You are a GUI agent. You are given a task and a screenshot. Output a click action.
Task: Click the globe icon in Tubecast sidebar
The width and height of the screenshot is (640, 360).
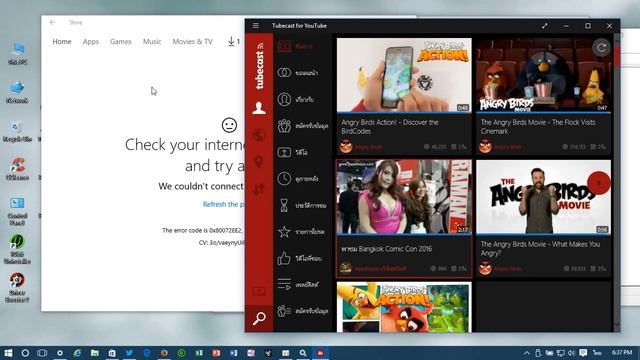click(259, 135)
